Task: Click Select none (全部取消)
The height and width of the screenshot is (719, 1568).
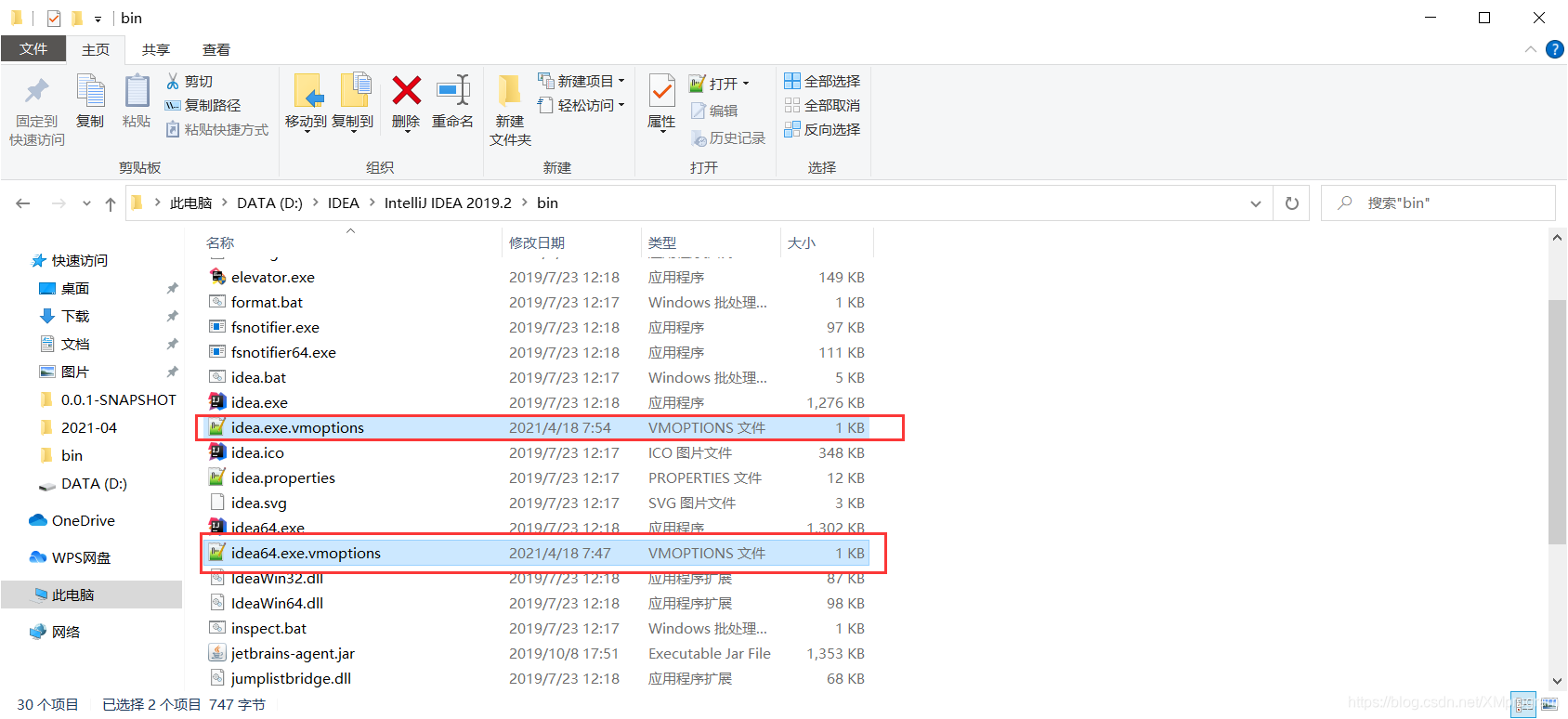Action: click(822, 106)
